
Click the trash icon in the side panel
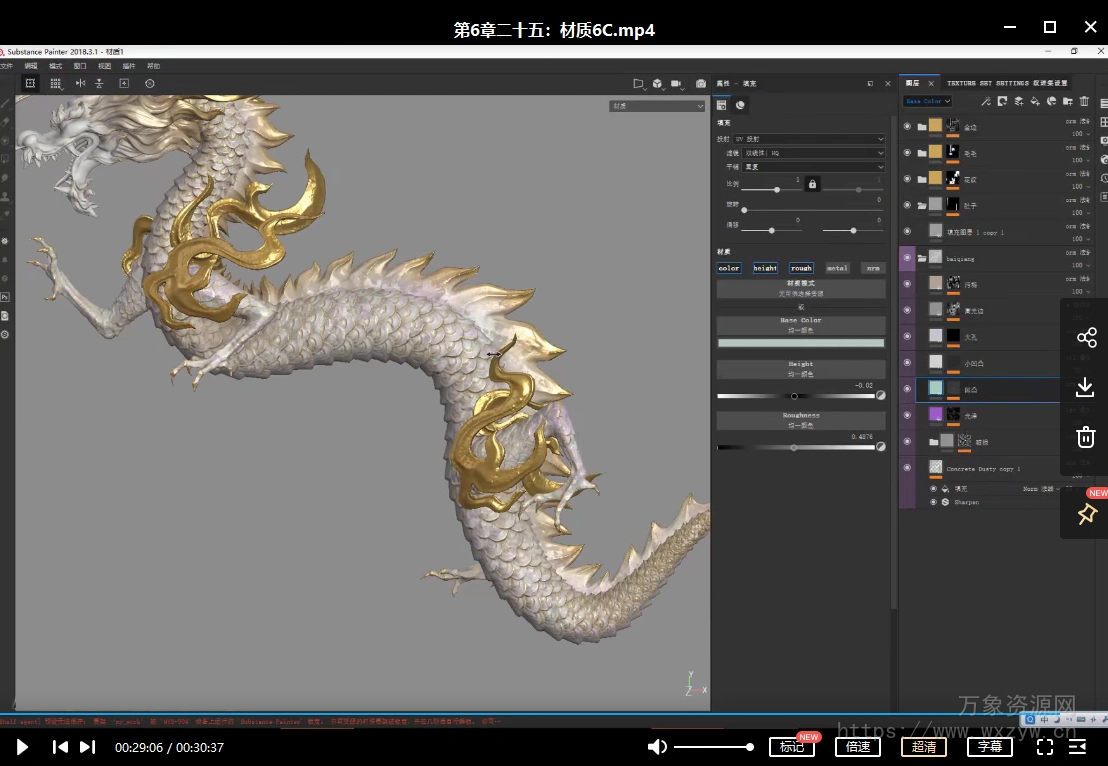[1086, 437]
